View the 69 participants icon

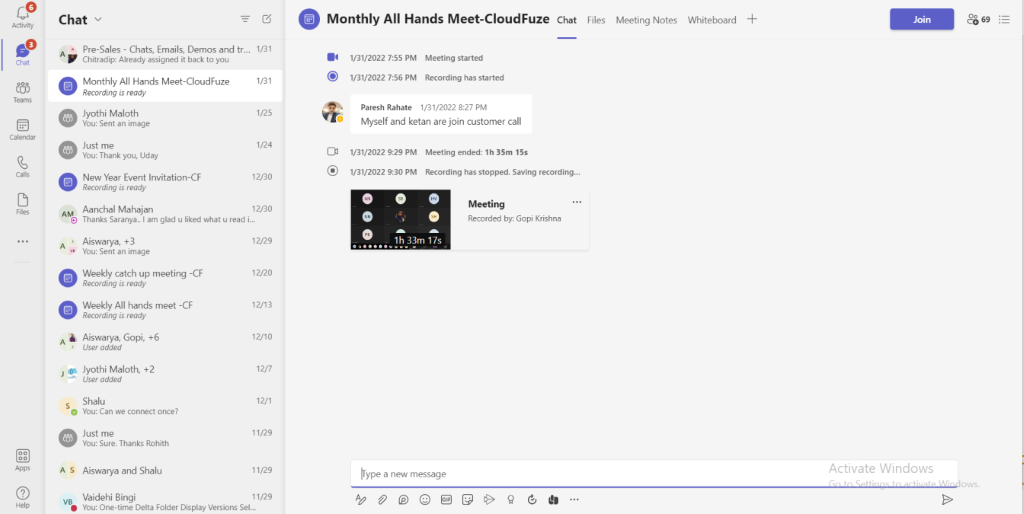click(978, 20)
